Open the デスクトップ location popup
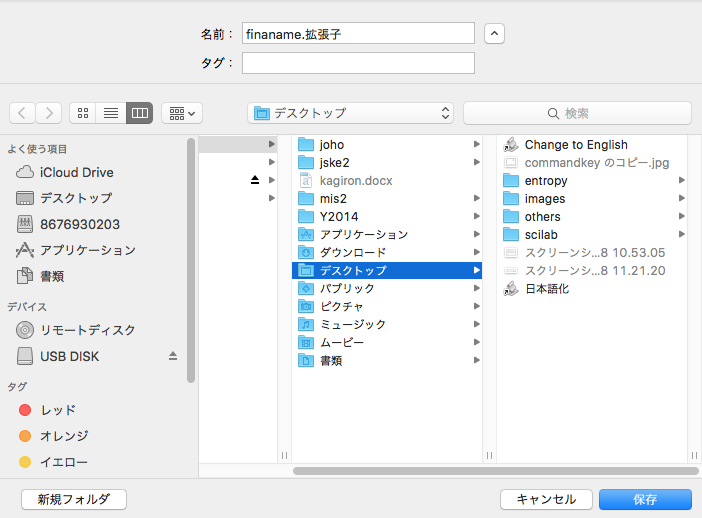Viewport: 702px width, 518px height. point(351,113)
